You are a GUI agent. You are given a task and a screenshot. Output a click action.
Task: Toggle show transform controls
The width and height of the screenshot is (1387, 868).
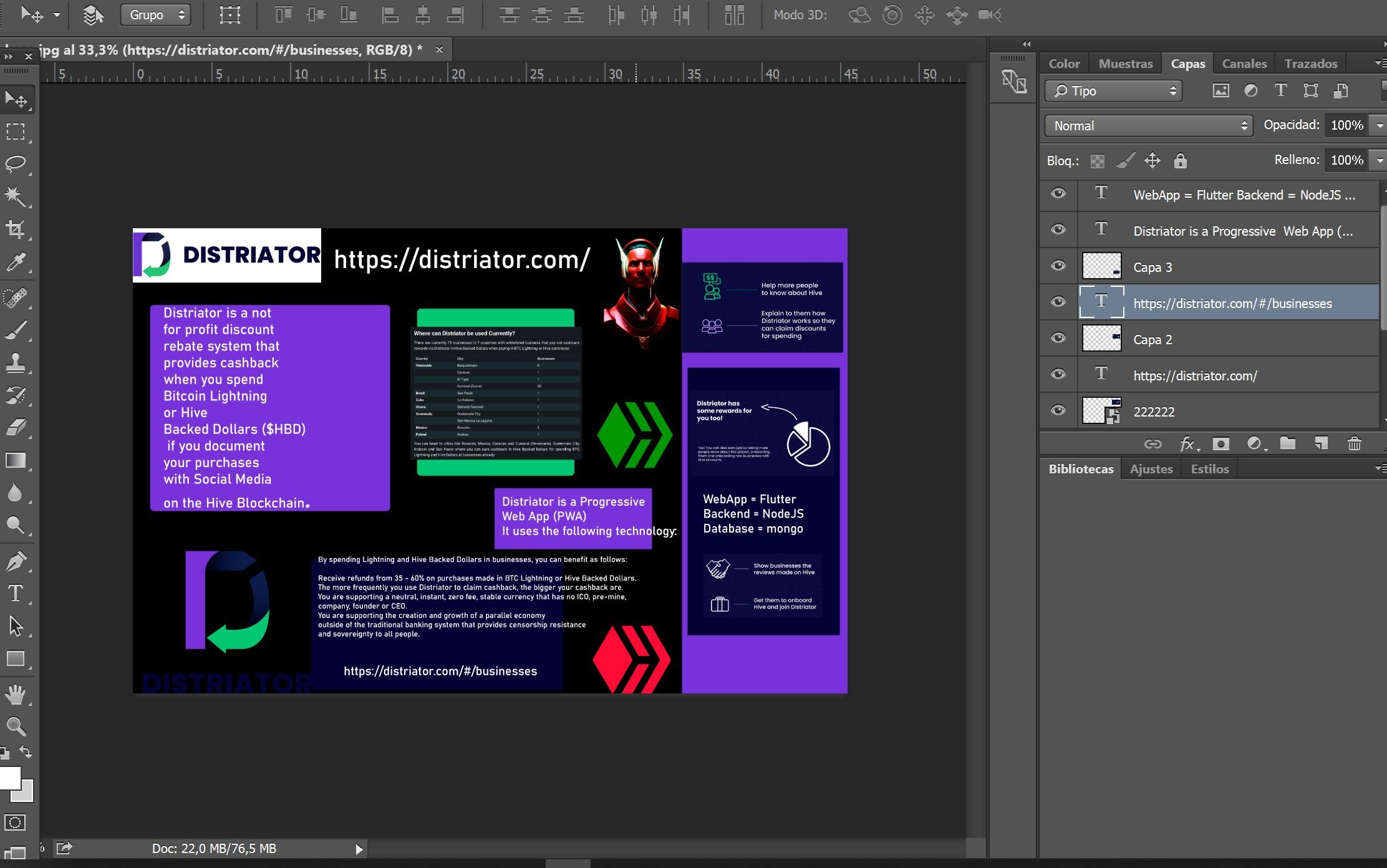(230, 15)
